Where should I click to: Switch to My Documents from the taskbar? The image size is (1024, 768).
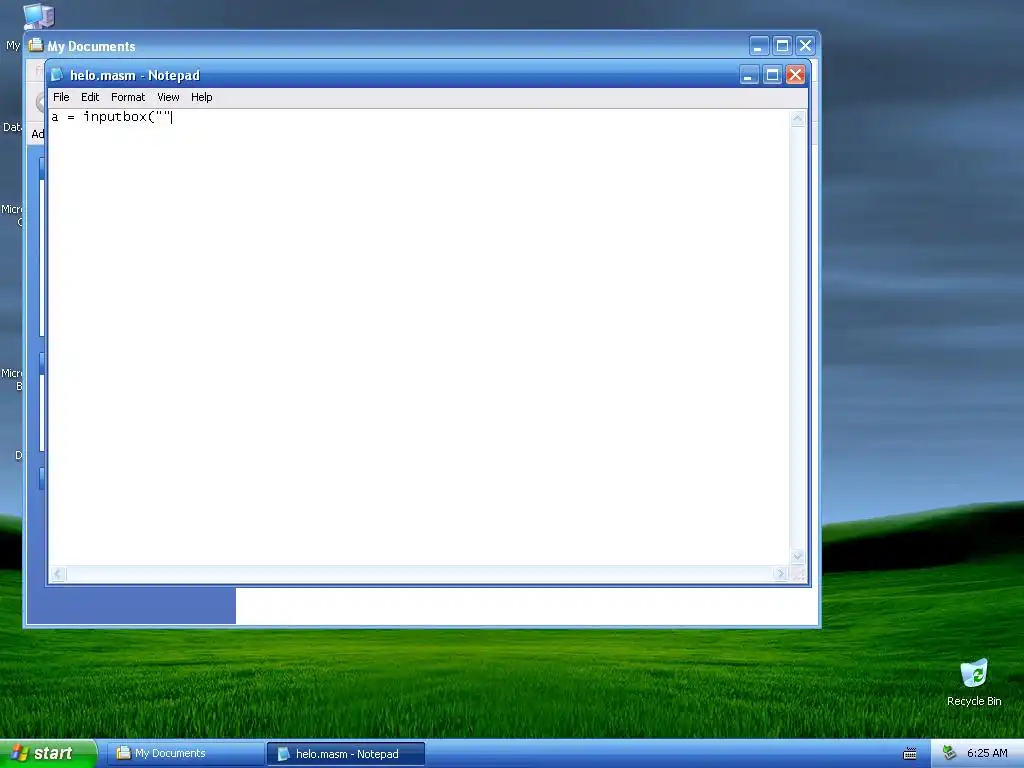tap(185, 754)
